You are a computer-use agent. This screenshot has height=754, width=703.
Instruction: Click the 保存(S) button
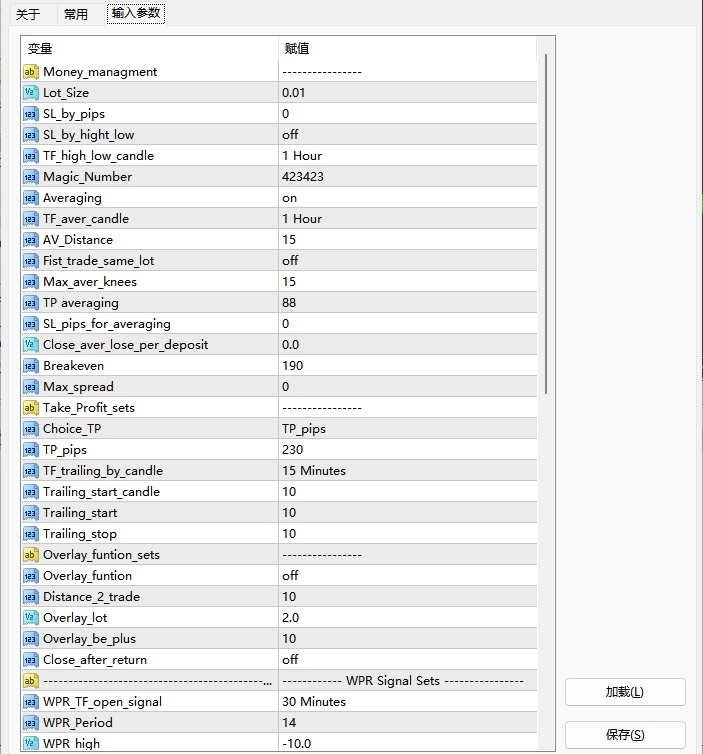pyautogui.click(x=624, y=735)
